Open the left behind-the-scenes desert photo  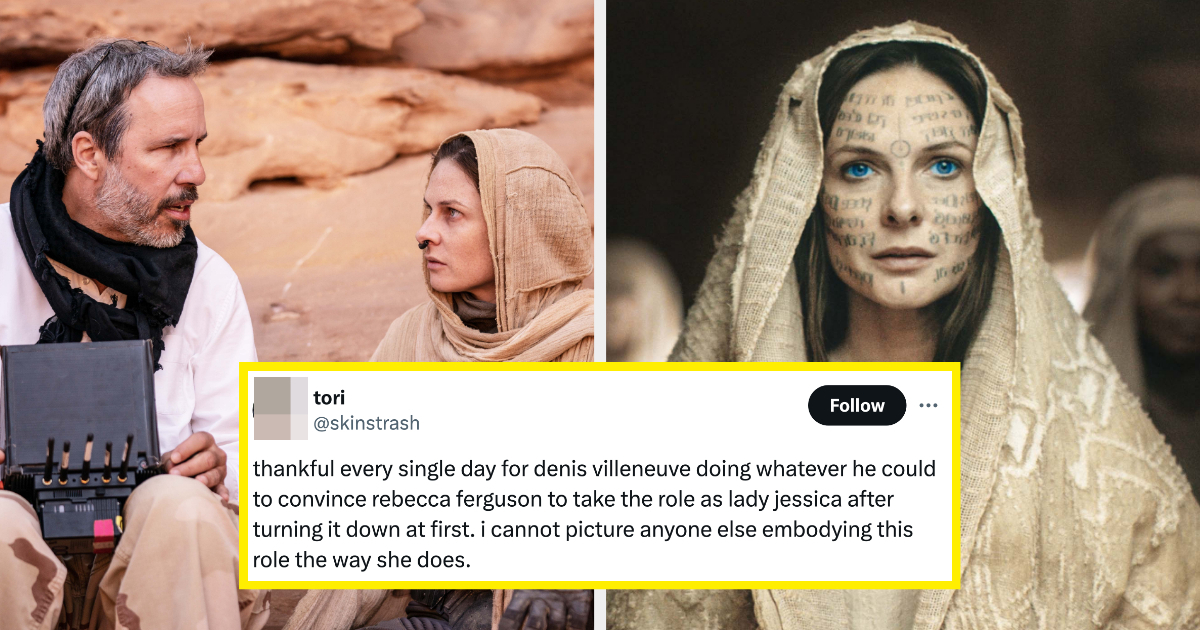tap(300, 180)
